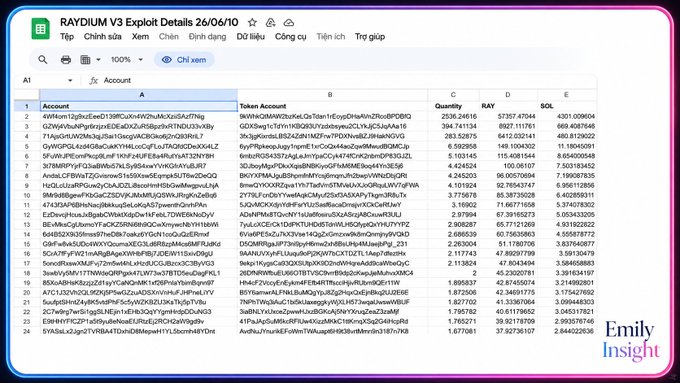This screenshot has width=680, height=383.
Task: Select column D header
Action: [508, 95]
